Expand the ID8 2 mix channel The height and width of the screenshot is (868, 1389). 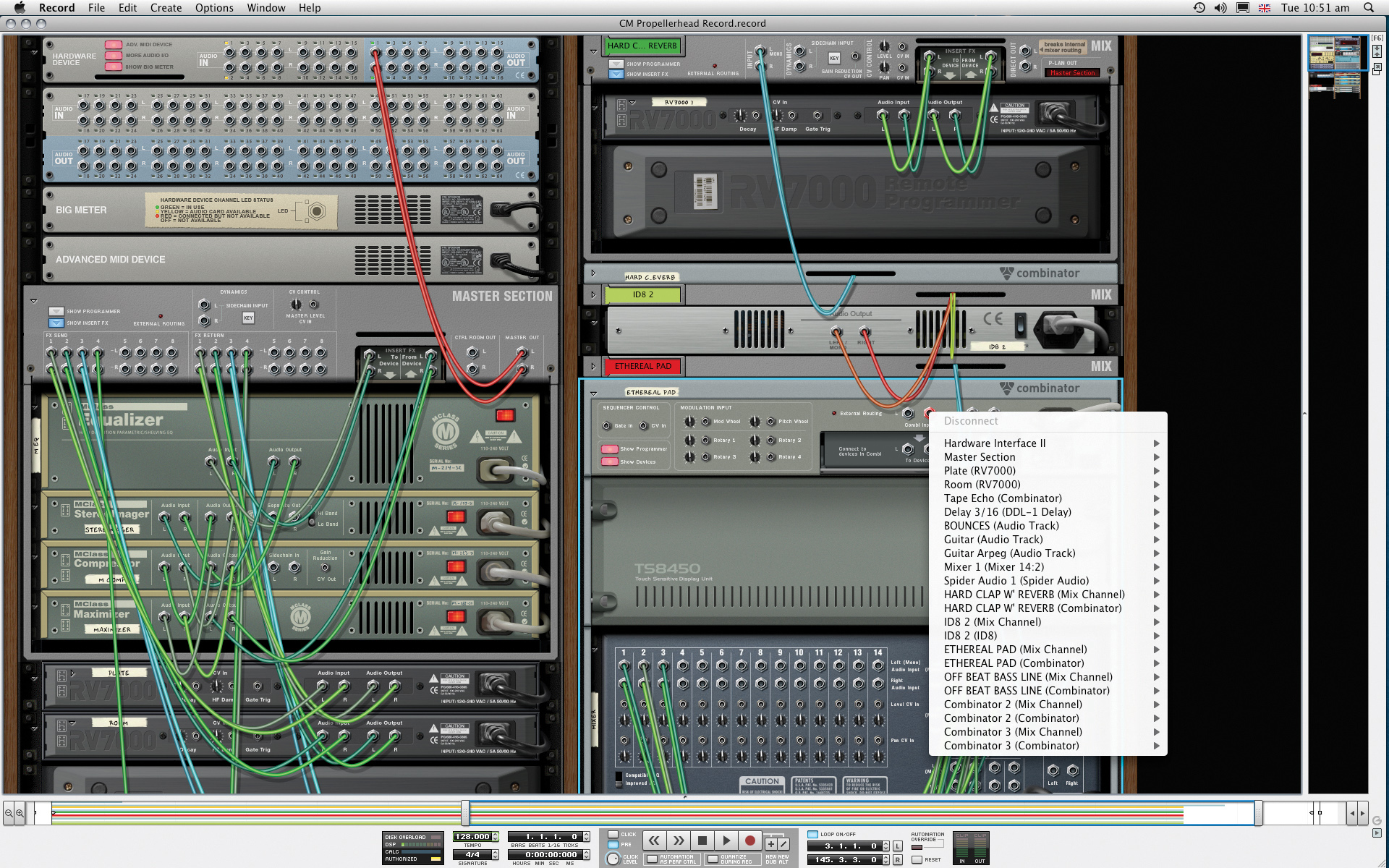(593, 294)
